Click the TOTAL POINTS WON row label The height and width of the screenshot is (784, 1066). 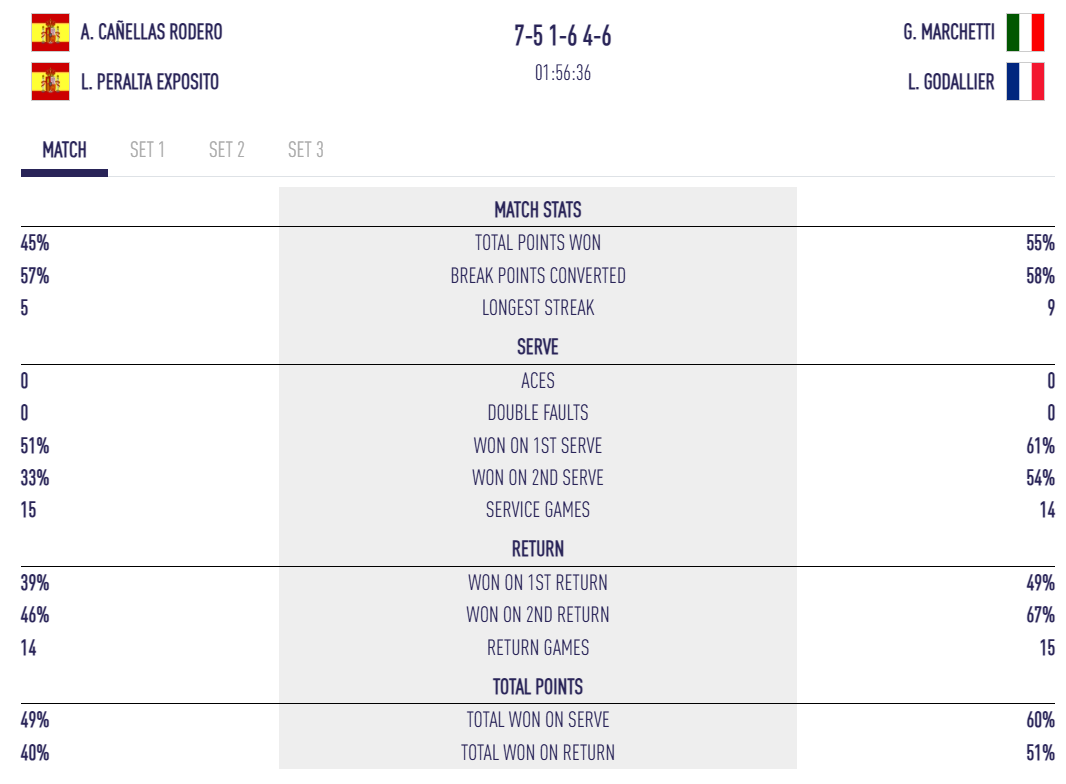pyautogui.click(x=538, y=243)
